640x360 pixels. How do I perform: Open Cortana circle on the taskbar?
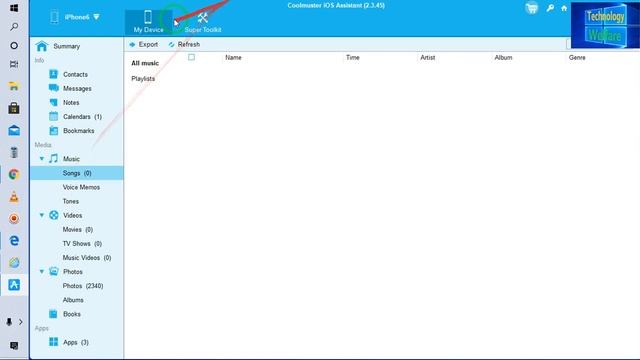[14, 45]
